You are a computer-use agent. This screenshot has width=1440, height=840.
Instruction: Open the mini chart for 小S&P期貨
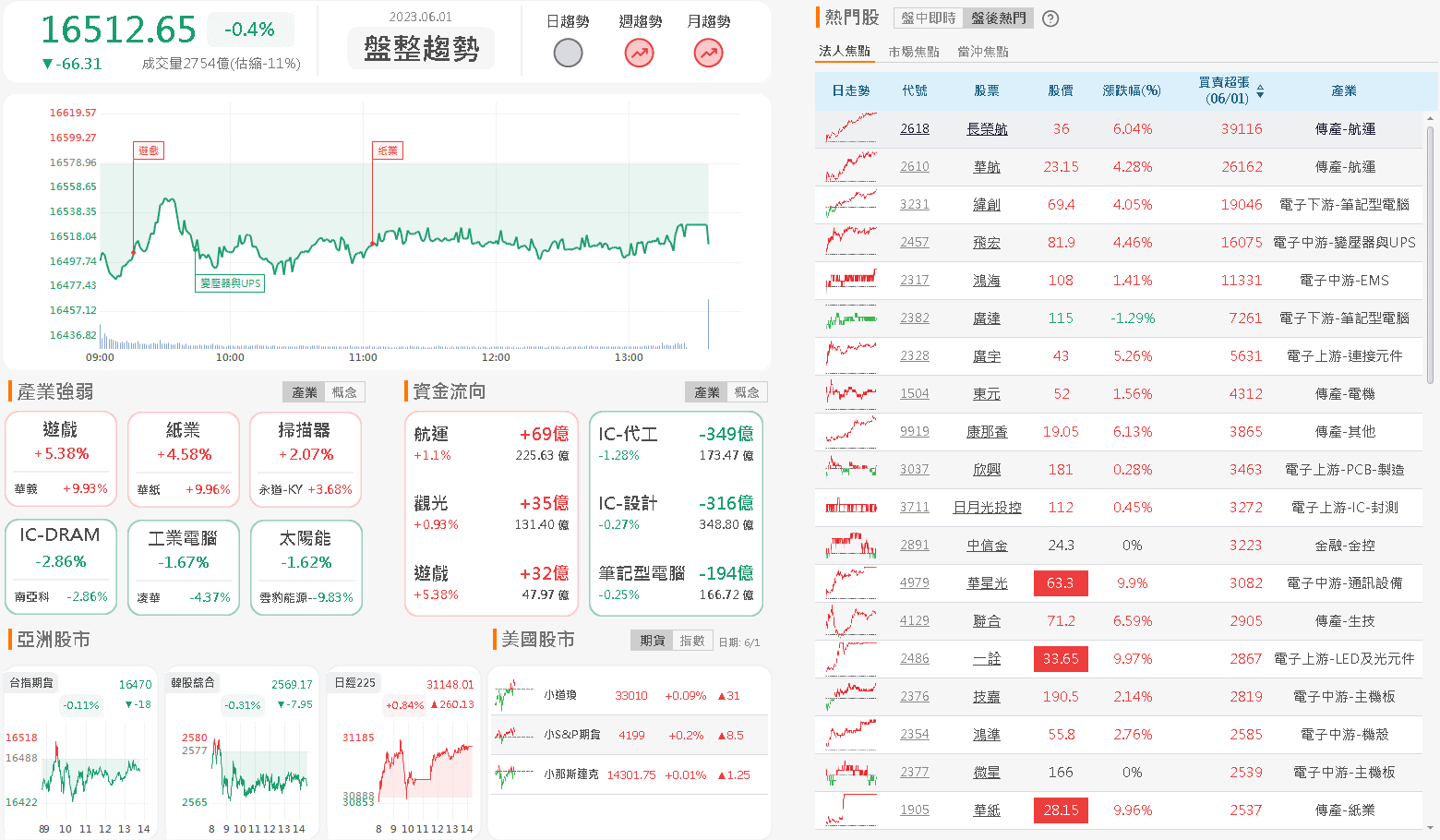point(514,735)
